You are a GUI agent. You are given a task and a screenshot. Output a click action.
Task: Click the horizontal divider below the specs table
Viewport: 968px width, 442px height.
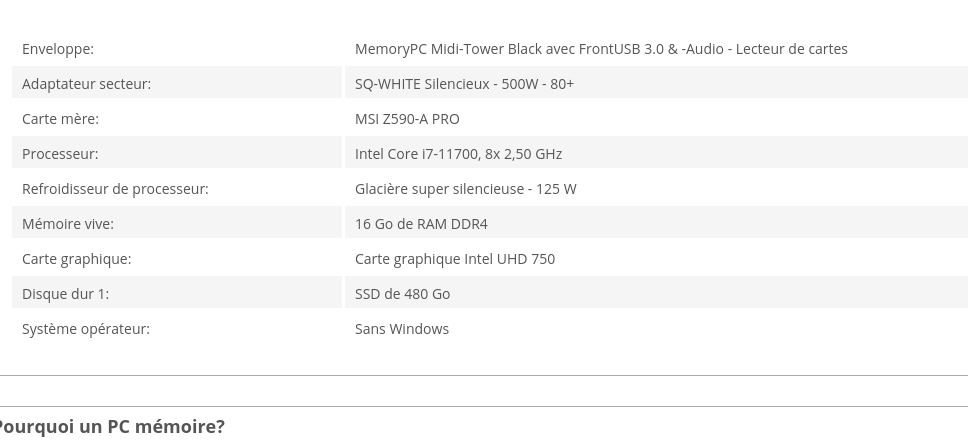pos(484,376)
